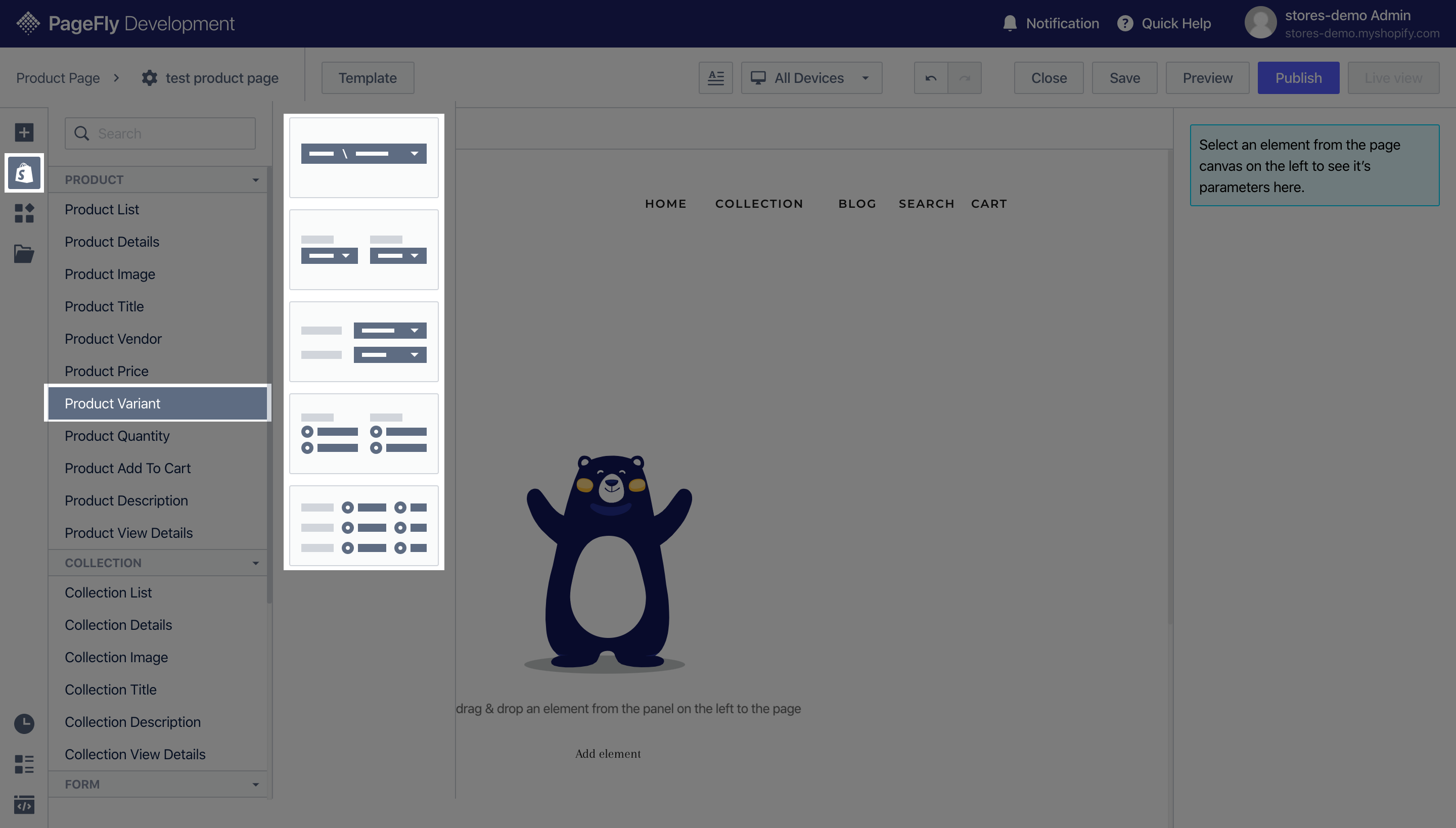Undo the last action

(931, 78)
